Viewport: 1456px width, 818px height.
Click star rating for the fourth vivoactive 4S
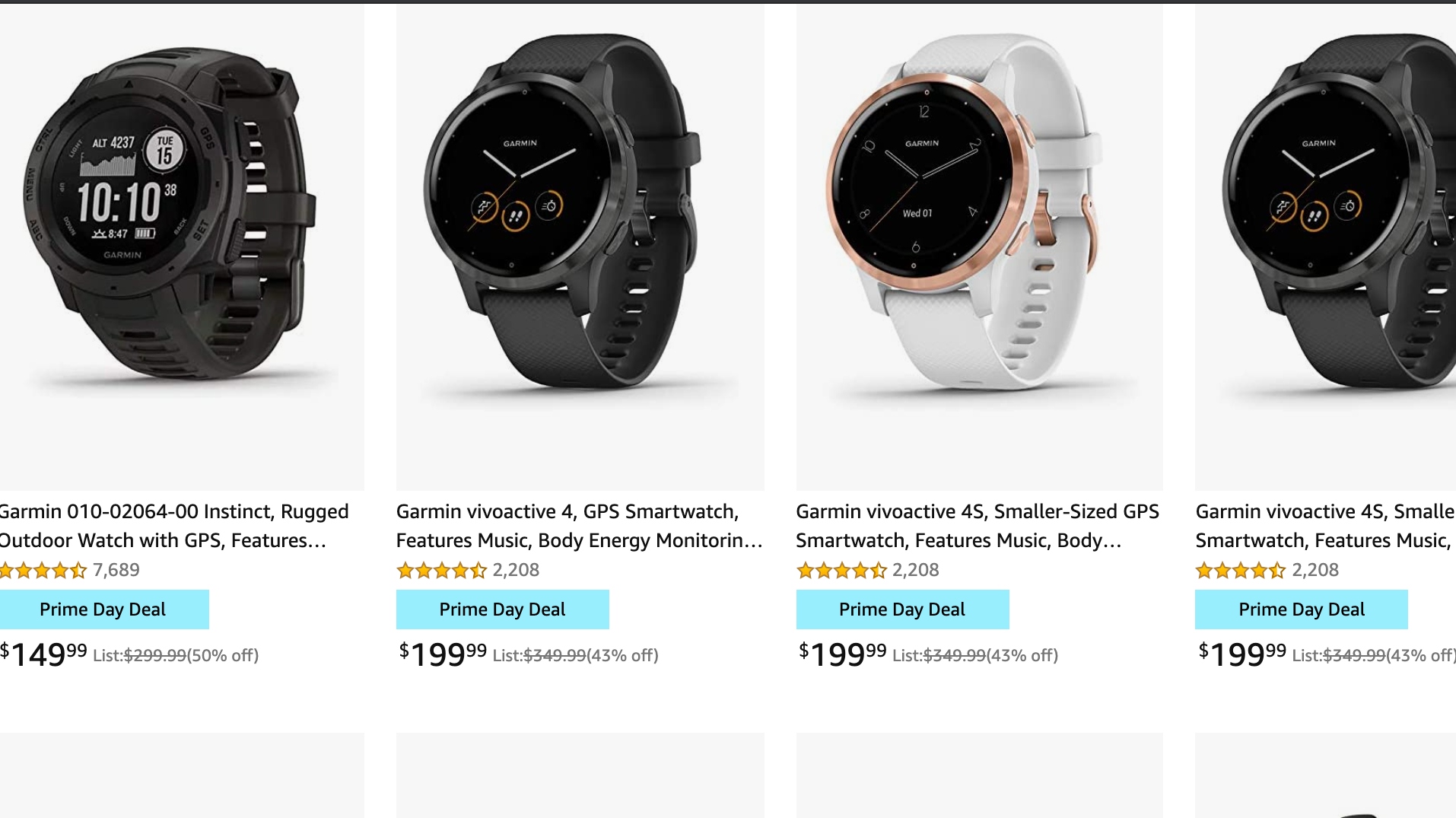(x=1241, y=570)
